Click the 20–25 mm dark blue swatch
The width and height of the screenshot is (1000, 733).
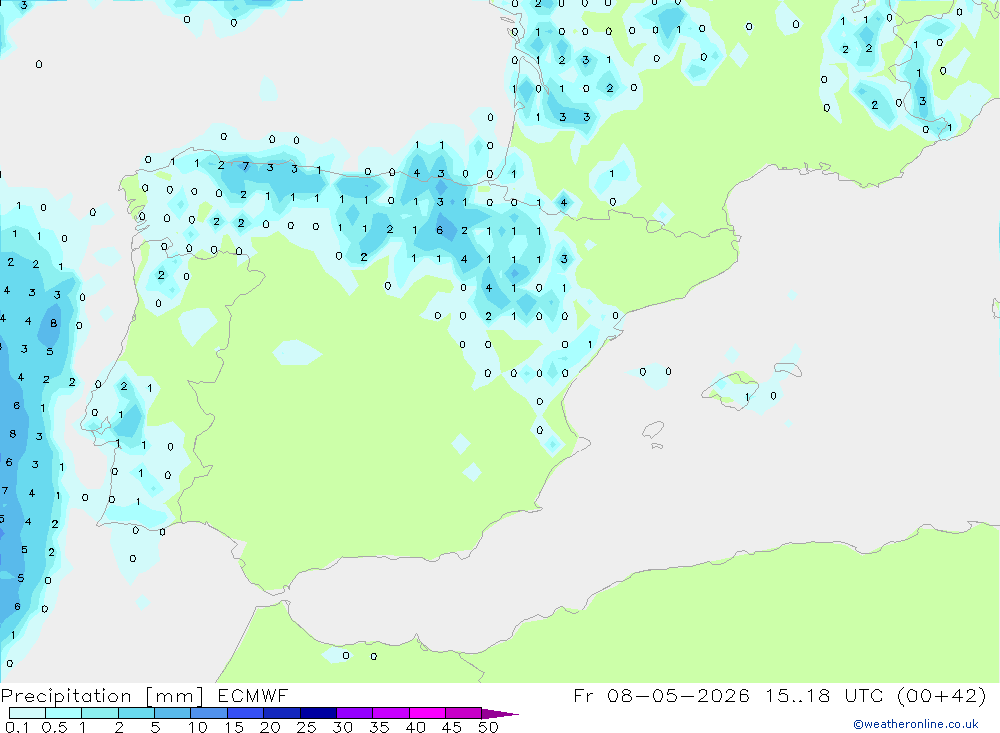coord(282,713)
